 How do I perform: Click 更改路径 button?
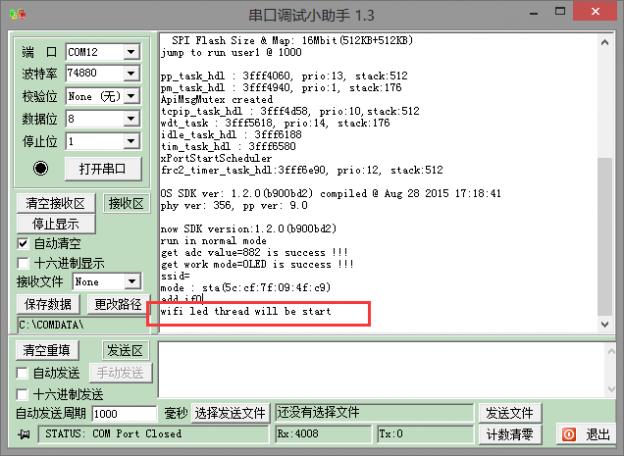118,304
